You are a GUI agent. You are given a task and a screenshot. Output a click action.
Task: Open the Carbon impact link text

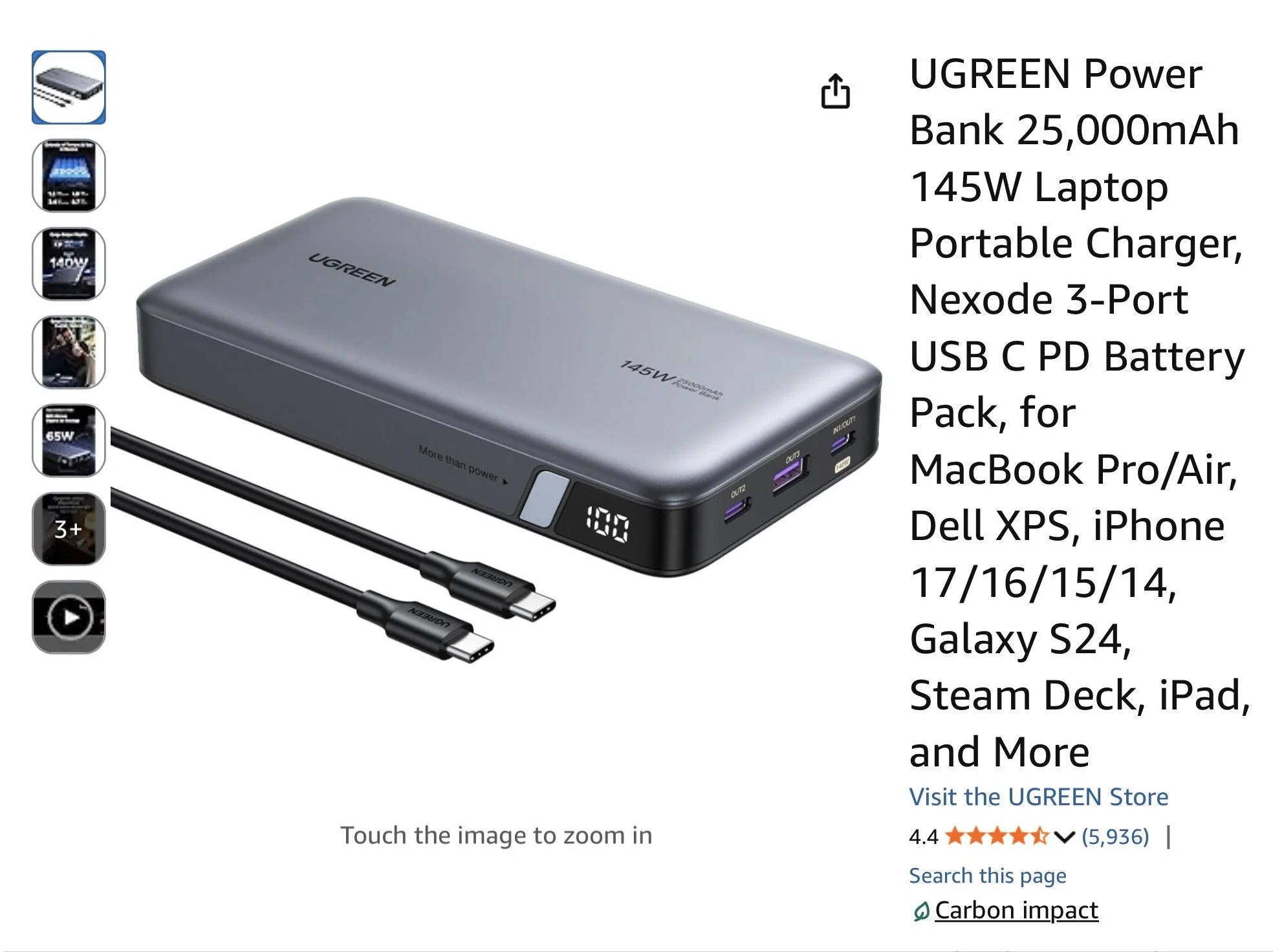click(1016, 911)
